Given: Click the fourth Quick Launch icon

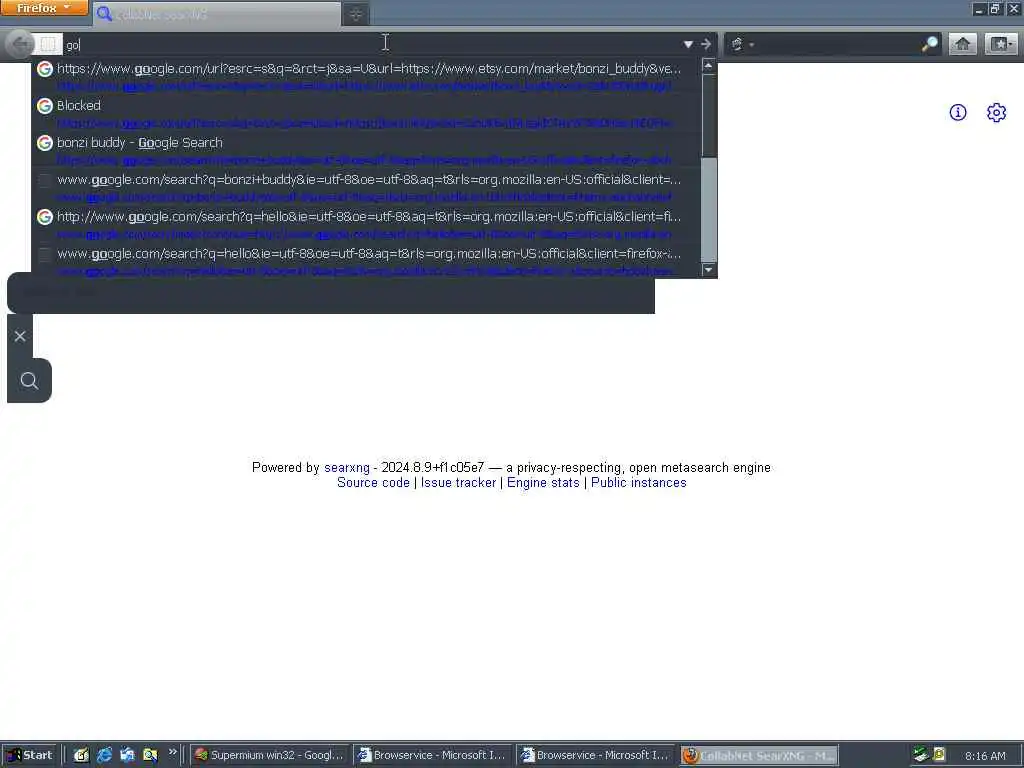Looking at the screenshot, I should tap(150, 756).
